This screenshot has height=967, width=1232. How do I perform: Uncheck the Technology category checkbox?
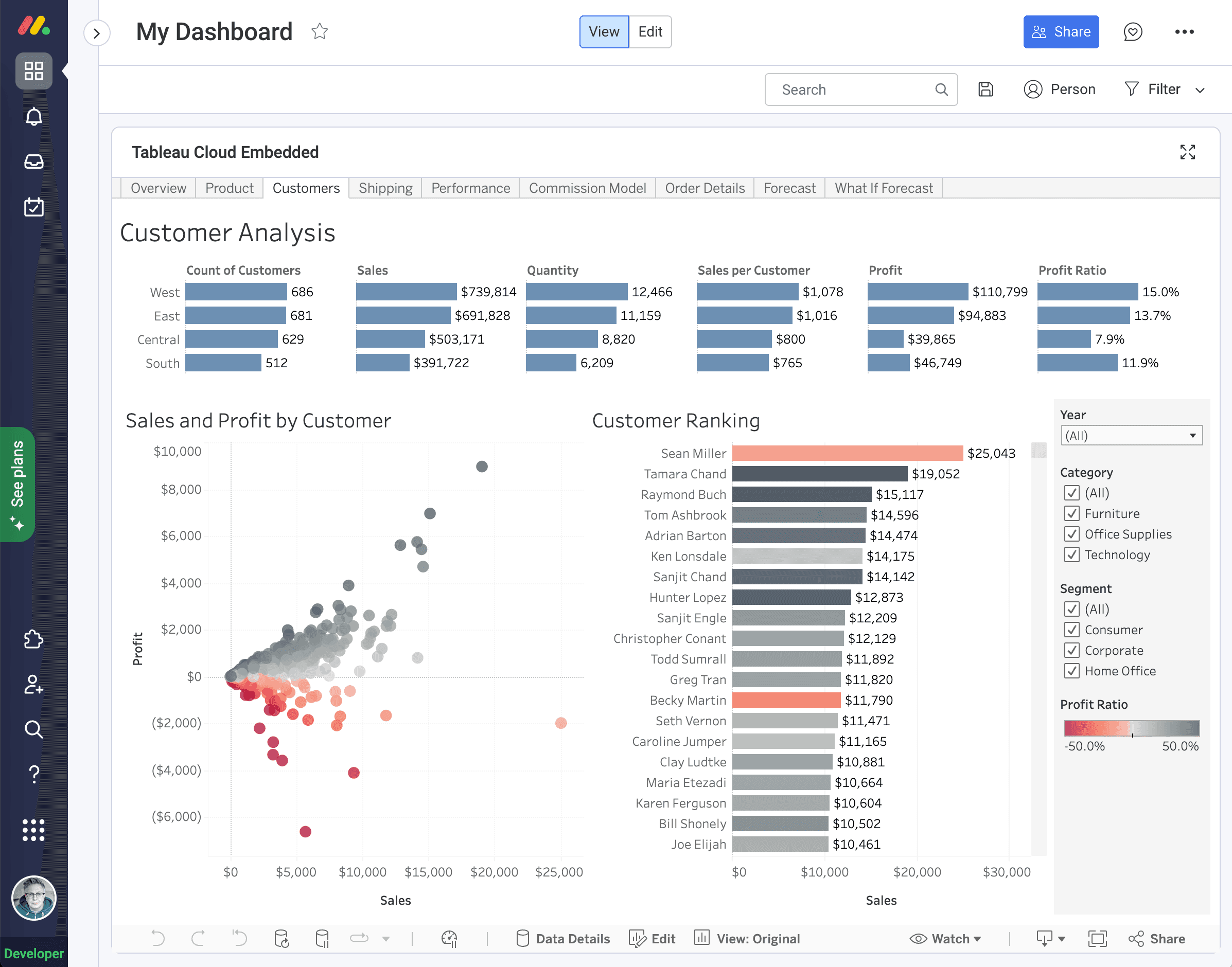click(1071, 554)
